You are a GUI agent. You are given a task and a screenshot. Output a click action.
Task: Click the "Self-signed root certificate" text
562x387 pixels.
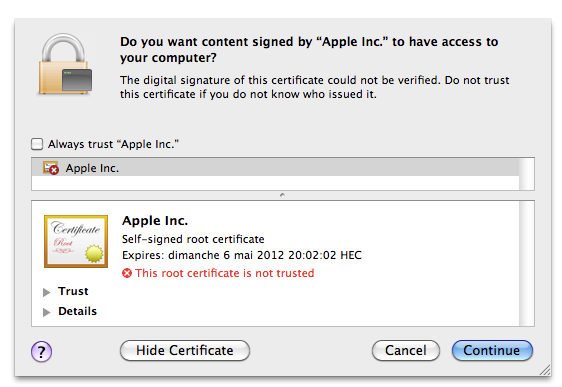pyautogui.click(x=193, y=239)
